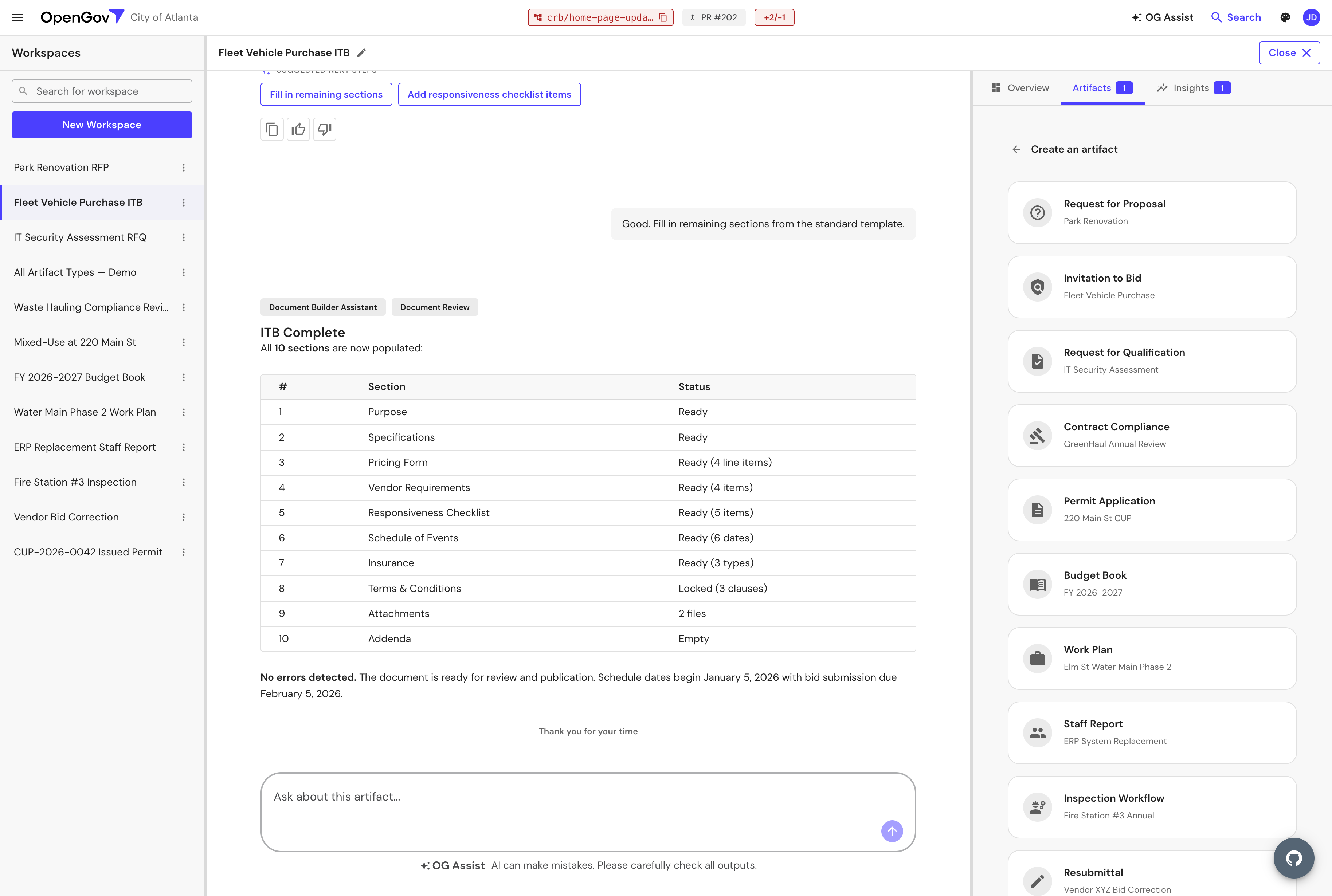Open options menu for Mixed-Use at 220 Main St
This screenshot has height=896, width=1332.
(x=183, y=343)
